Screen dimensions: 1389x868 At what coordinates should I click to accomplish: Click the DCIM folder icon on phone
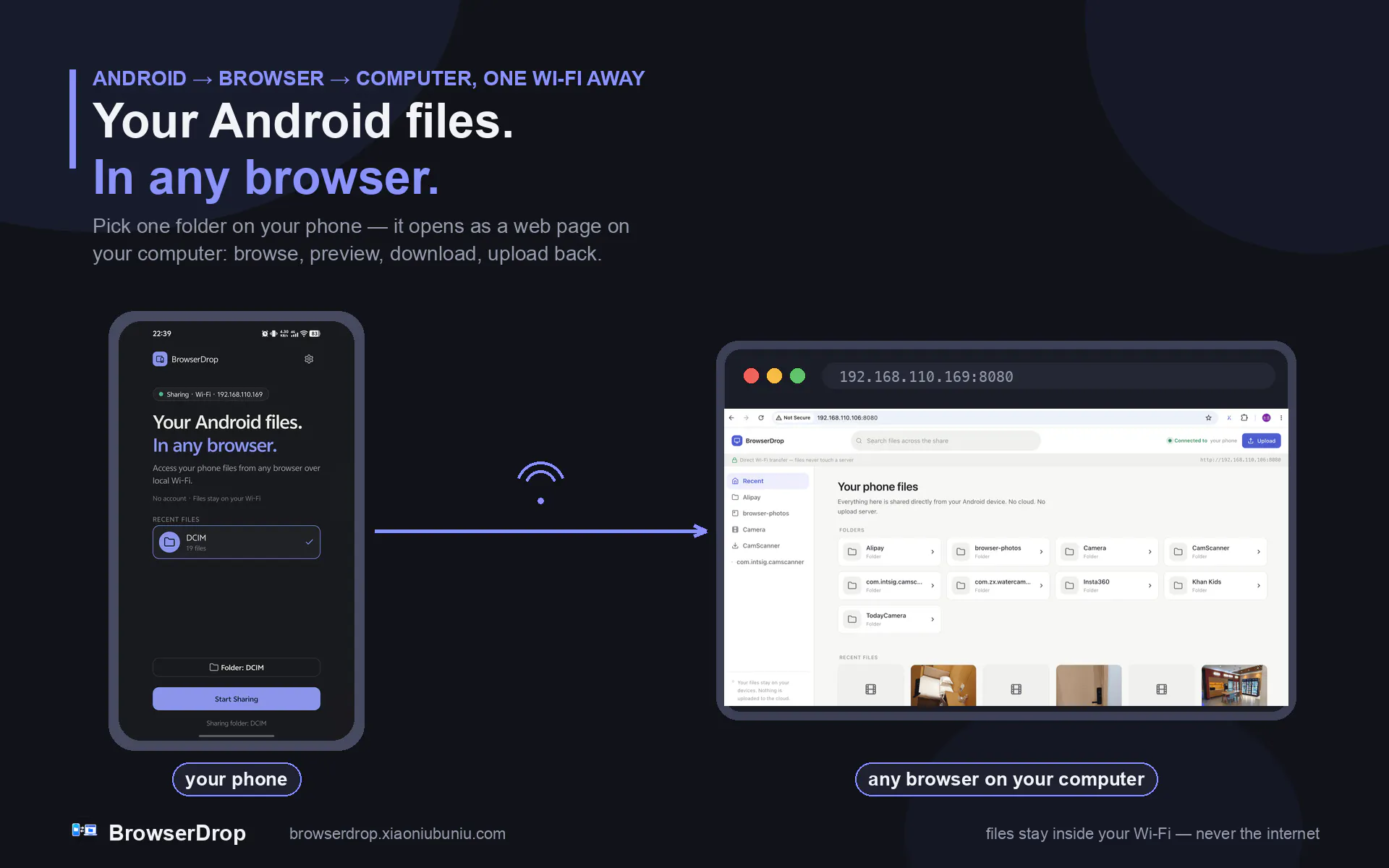pos(169,542)
